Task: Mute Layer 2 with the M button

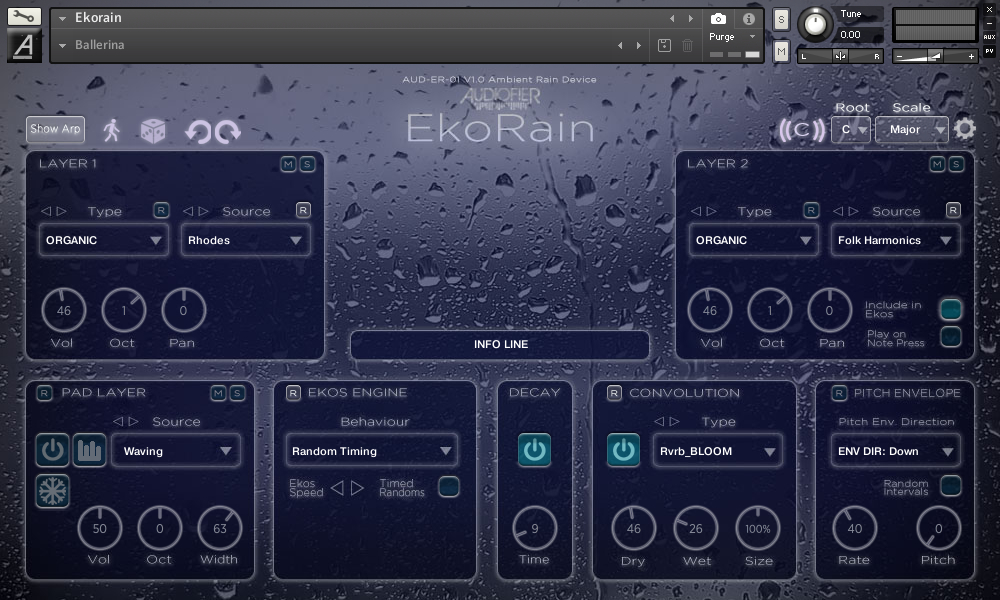Action: [x=937, y=165]
